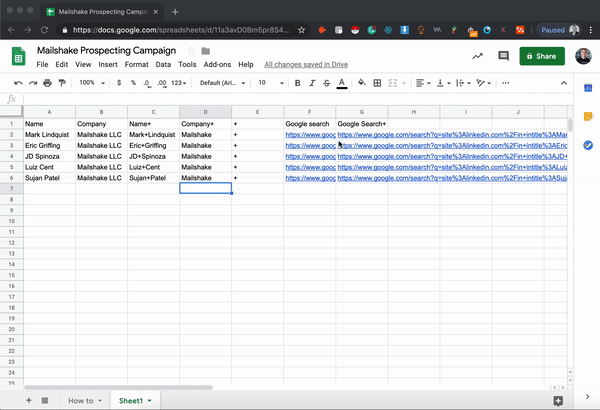The image size is (600, 410).
Task: Open the fill color bucket
Action: pyautogui.click(x=362, y=83)
